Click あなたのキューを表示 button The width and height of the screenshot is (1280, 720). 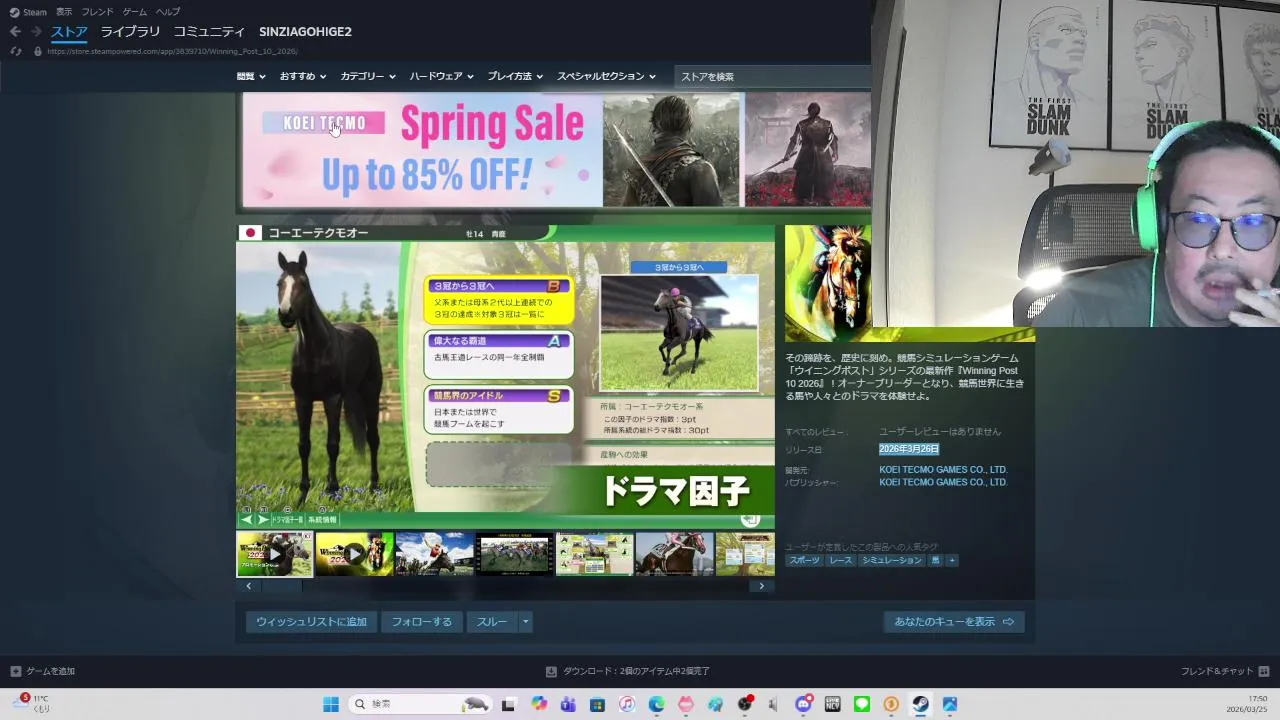[954, 622]
